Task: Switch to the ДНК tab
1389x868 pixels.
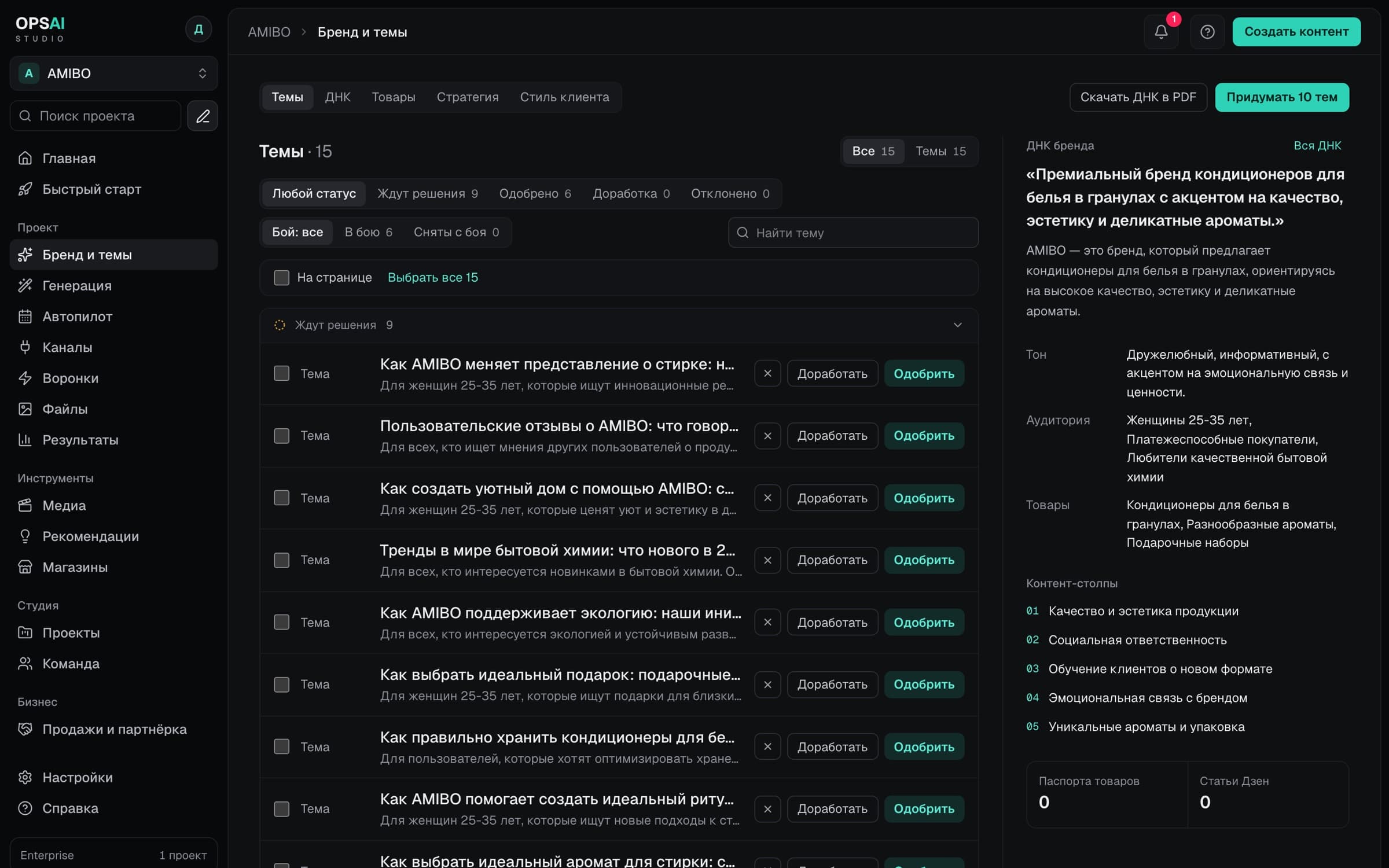Action: [337, 97]
